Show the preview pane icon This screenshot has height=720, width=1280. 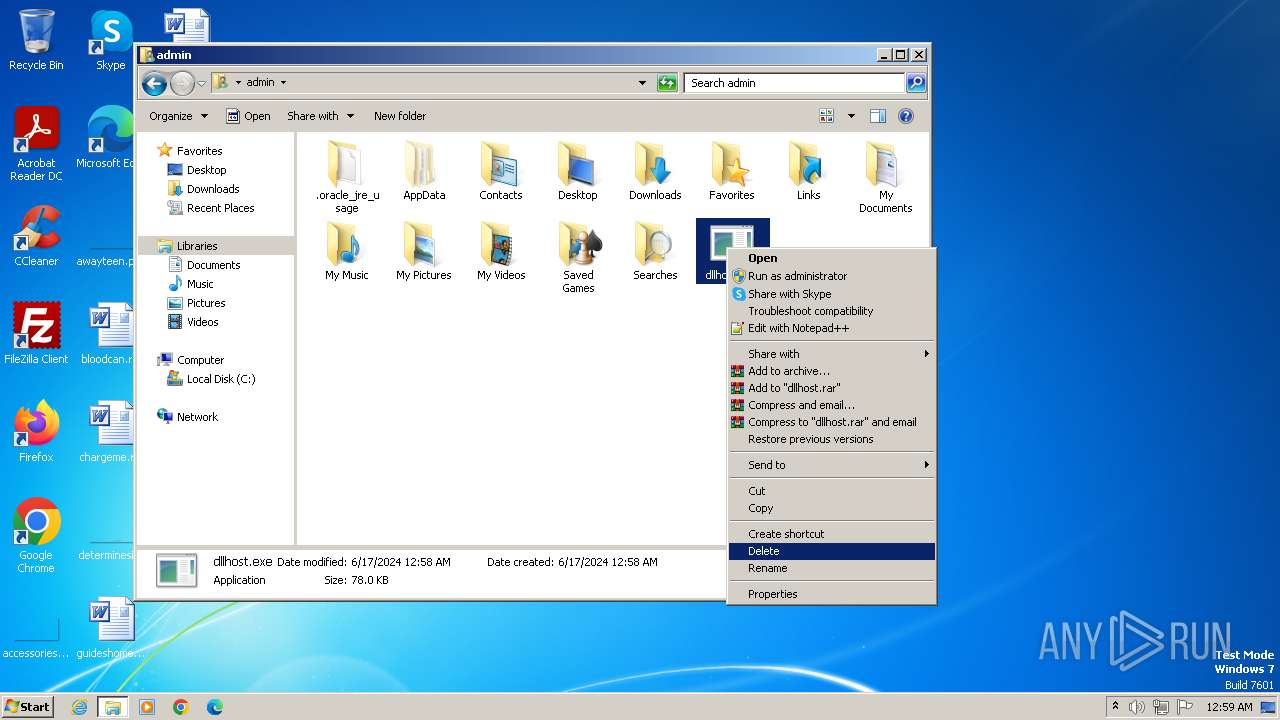click(877, 116)
